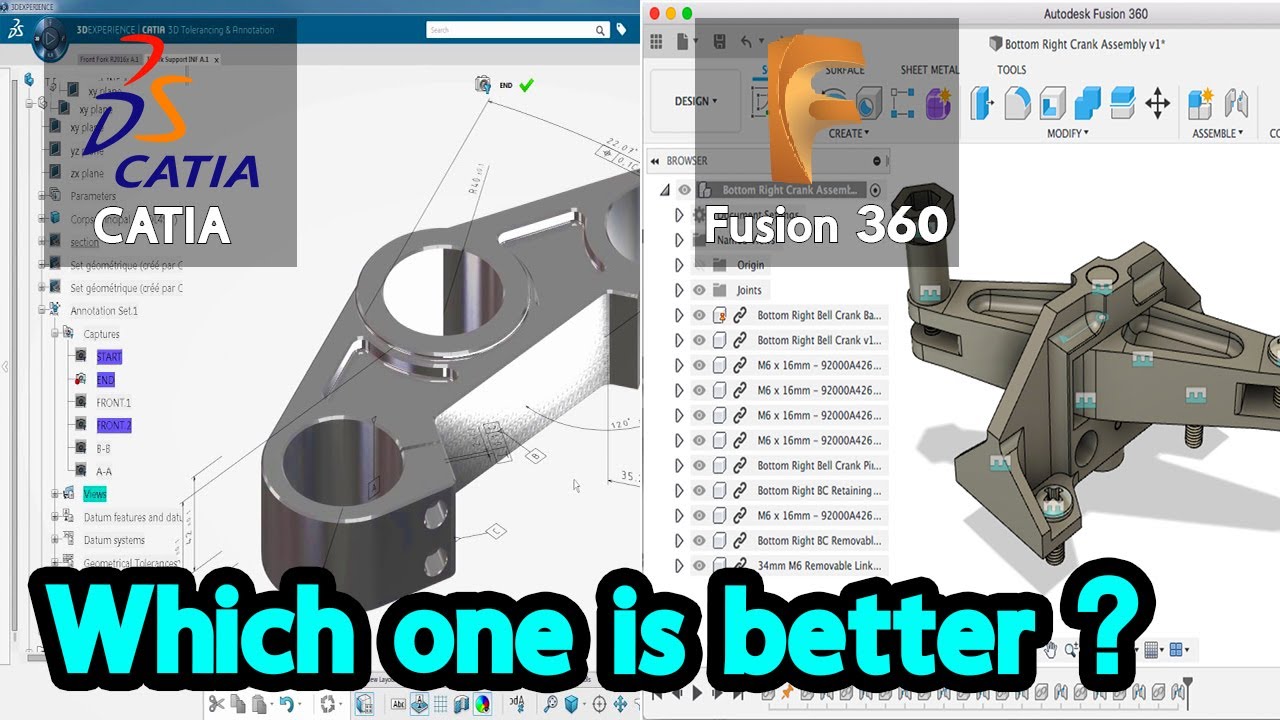Click the search magnifier in CATIA
Viewport: 1280px width, 720px height.
600,31
